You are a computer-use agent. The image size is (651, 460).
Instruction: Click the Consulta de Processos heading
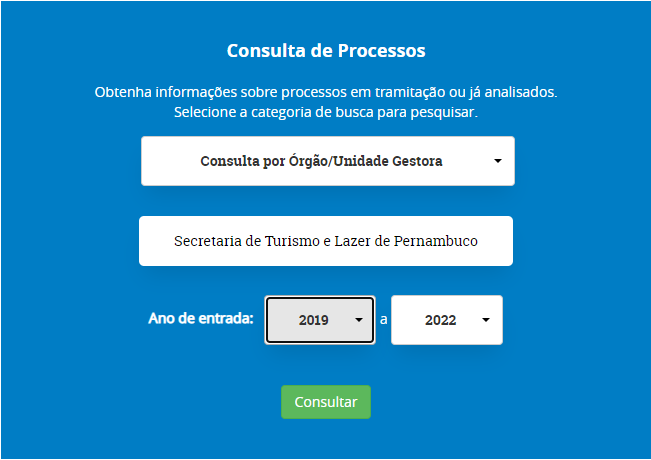326,51
